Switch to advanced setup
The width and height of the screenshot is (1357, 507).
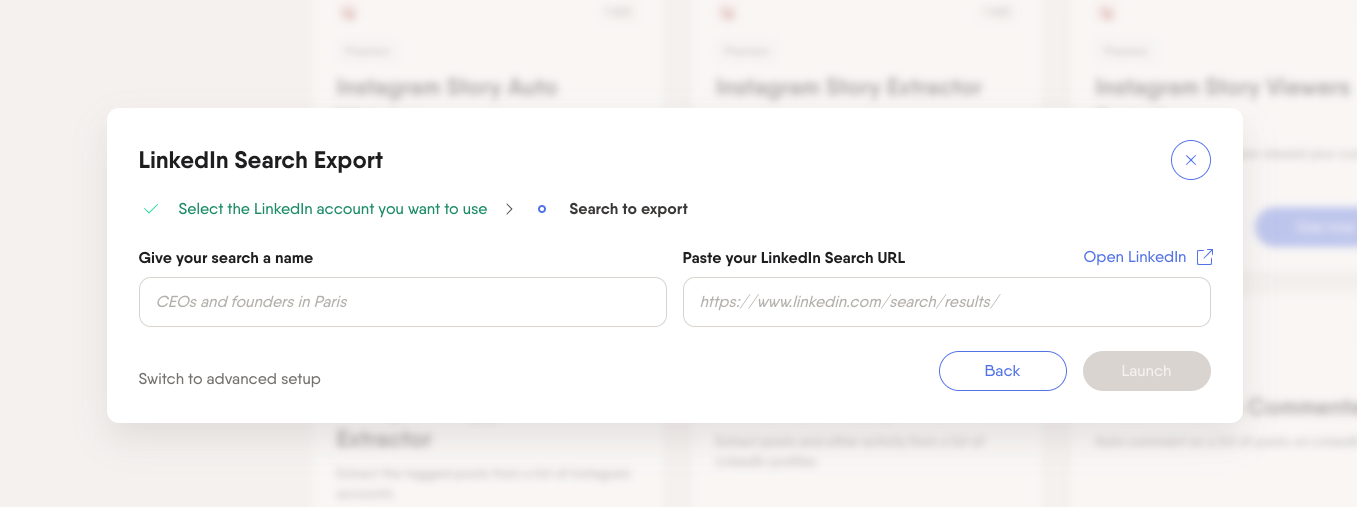point(230,379)
